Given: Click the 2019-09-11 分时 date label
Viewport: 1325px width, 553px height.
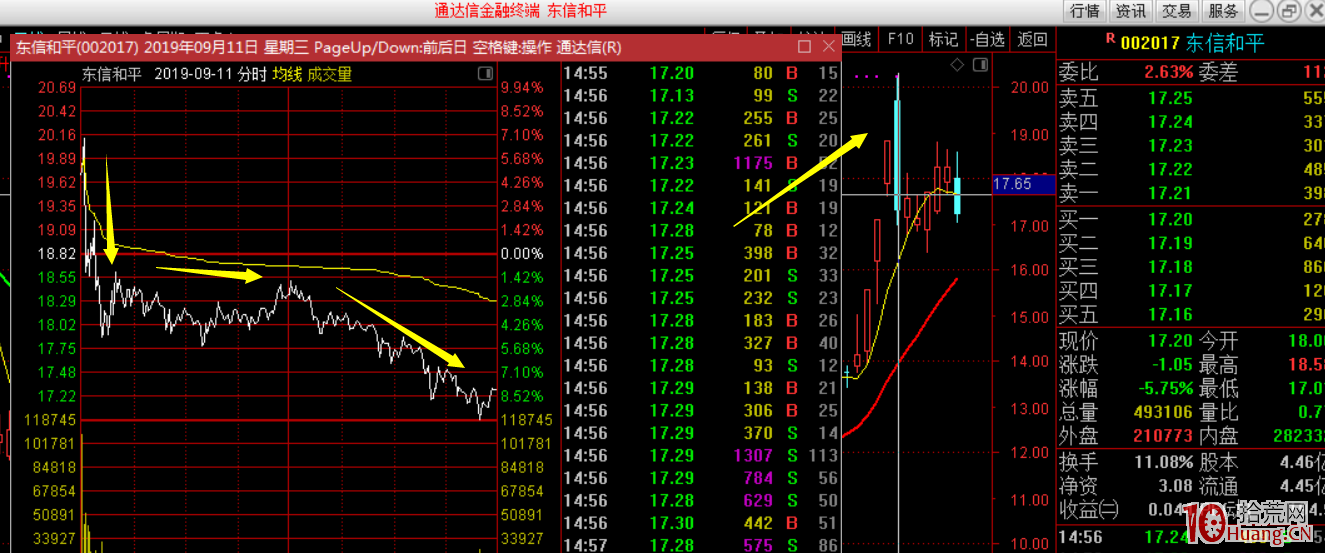Looking at the screenshot, I should [212, 74].
